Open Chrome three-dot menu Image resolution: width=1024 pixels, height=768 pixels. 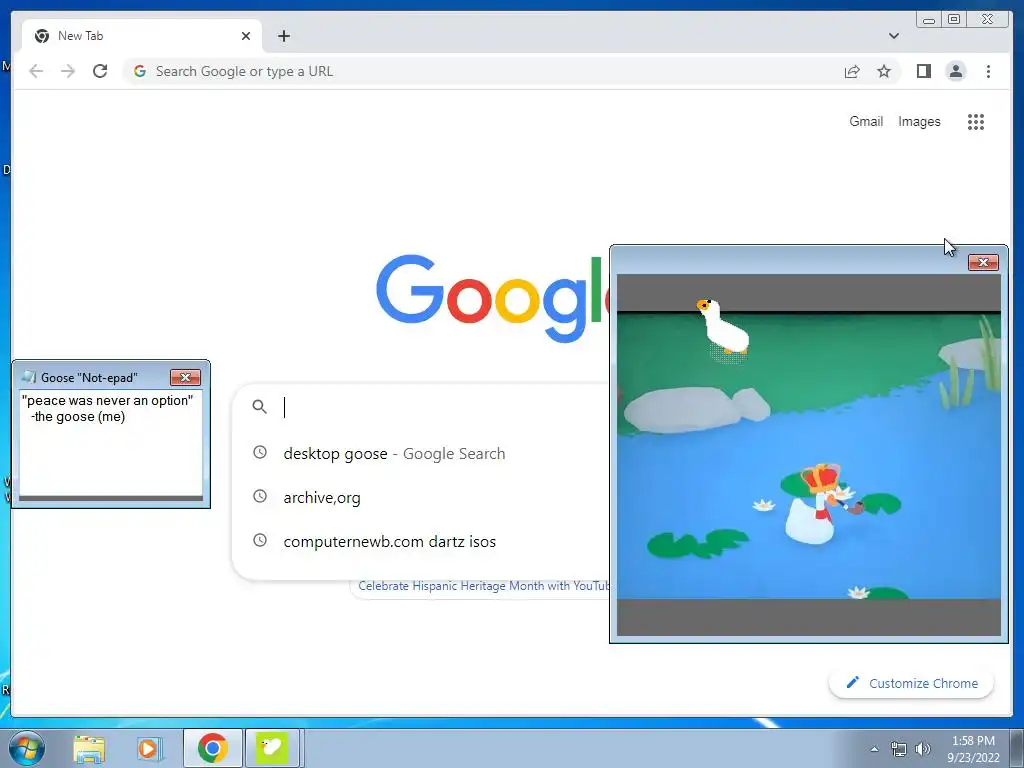pos(988,71)
